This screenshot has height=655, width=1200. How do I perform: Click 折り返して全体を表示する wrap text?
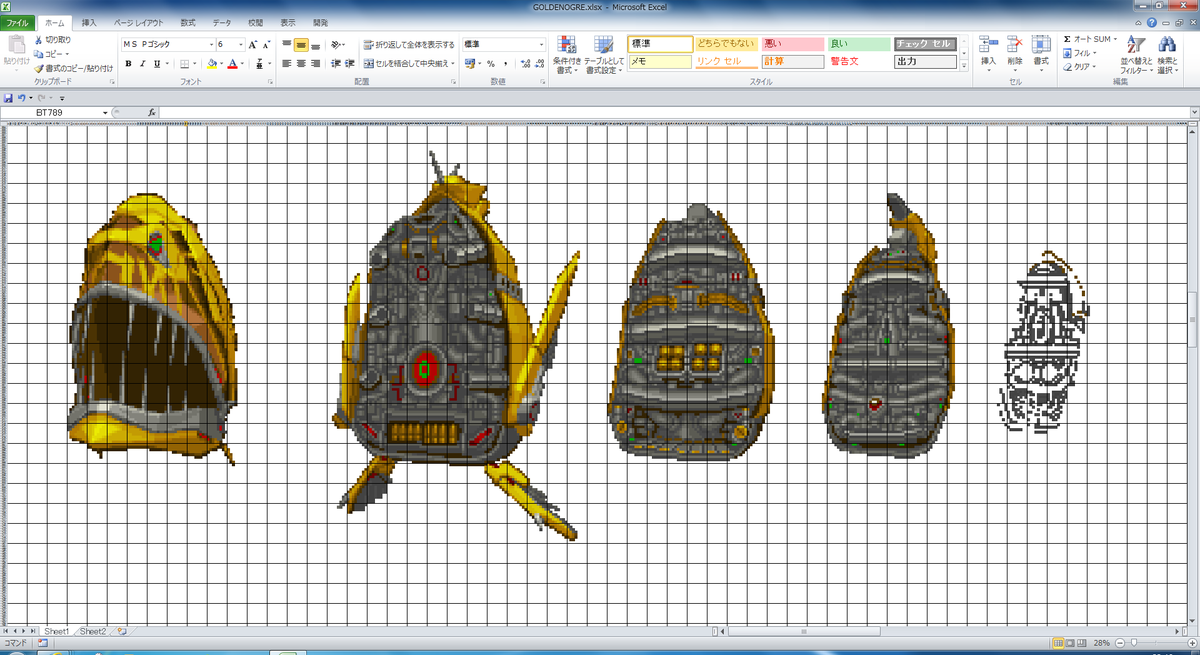[408, 45]
